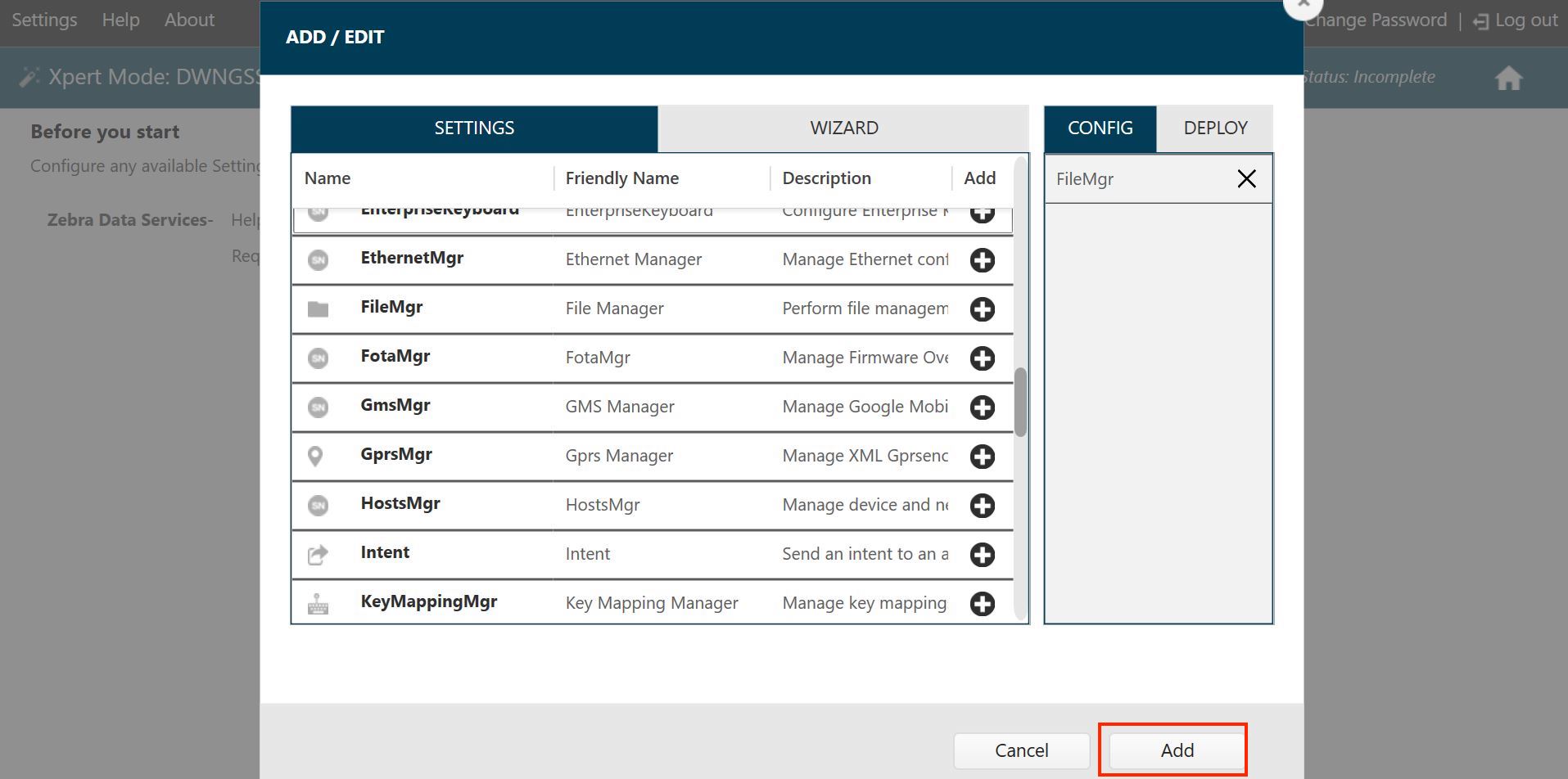
Task: Click the 'File Manager' friendly name cell
Action: [x=614, y=308]
